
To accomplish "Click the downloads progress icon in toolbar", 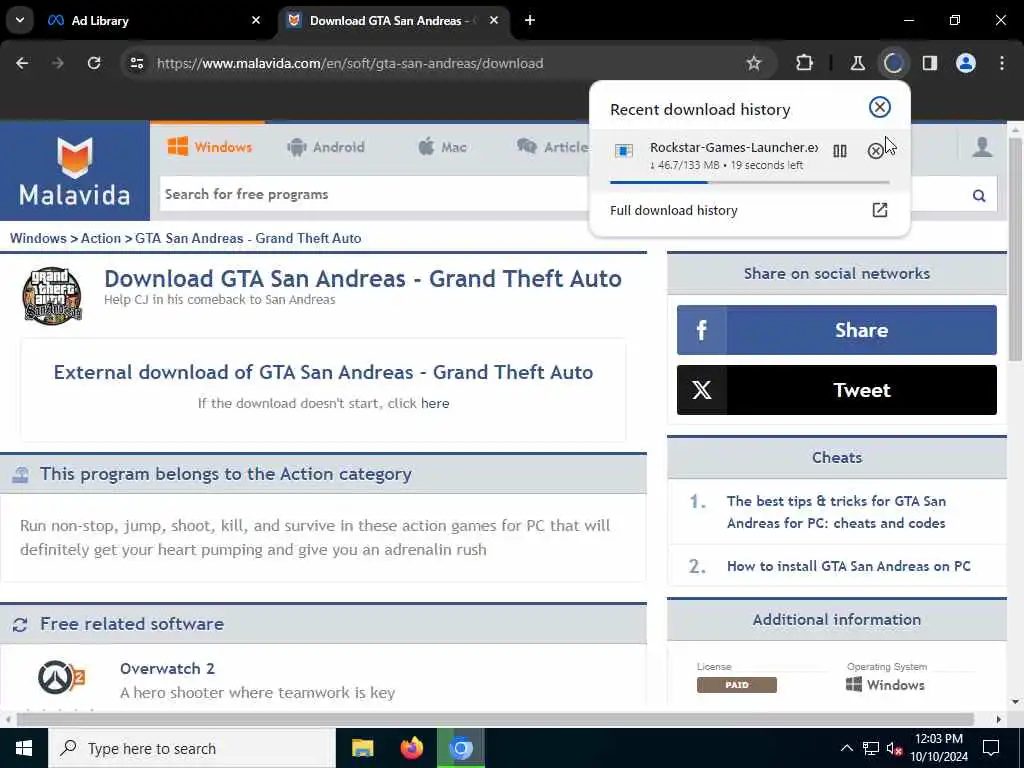I will pos(893,63).
